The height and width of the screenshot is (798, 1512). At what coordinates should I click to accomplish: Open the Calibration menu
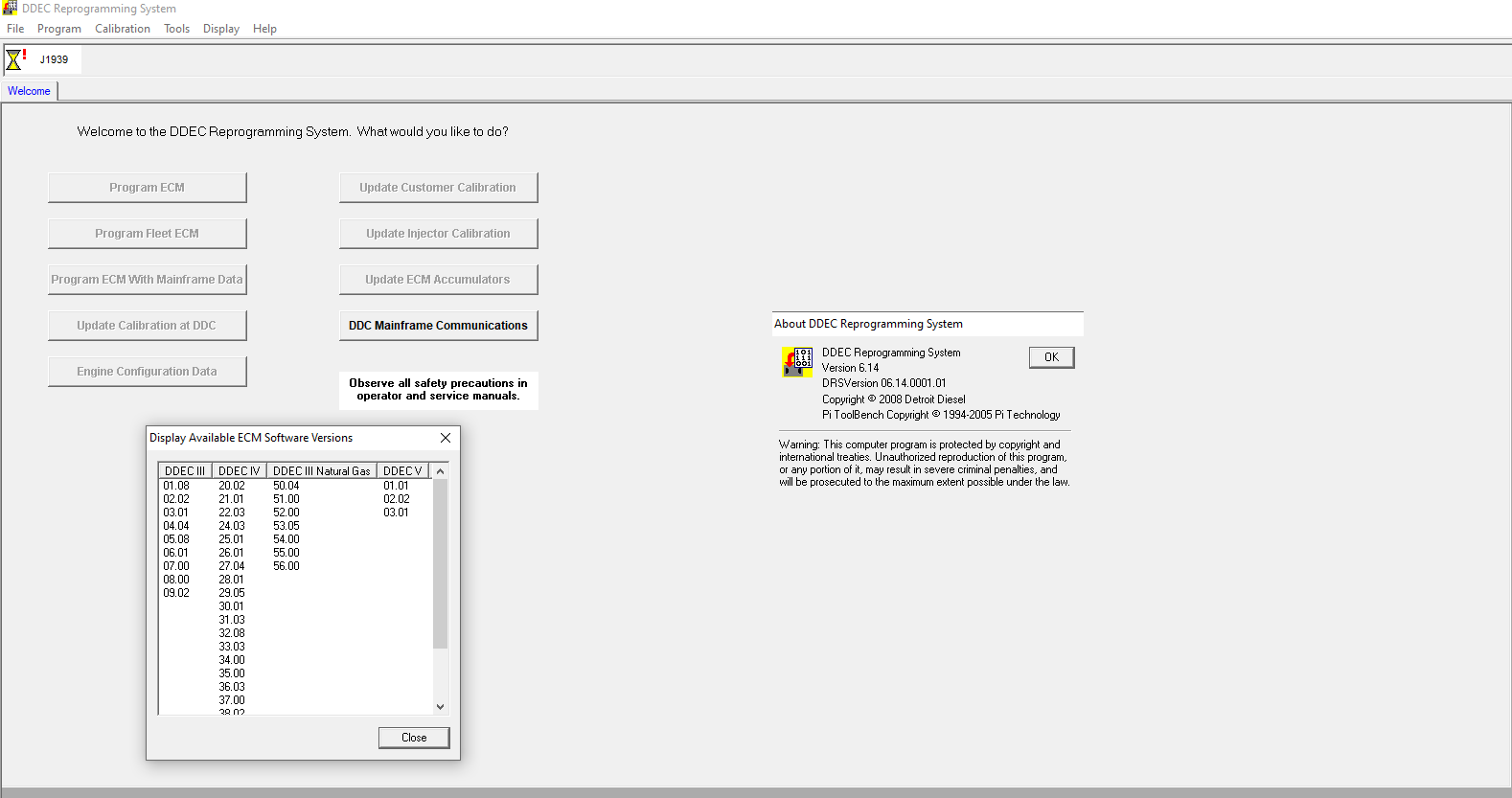[122, 29]
